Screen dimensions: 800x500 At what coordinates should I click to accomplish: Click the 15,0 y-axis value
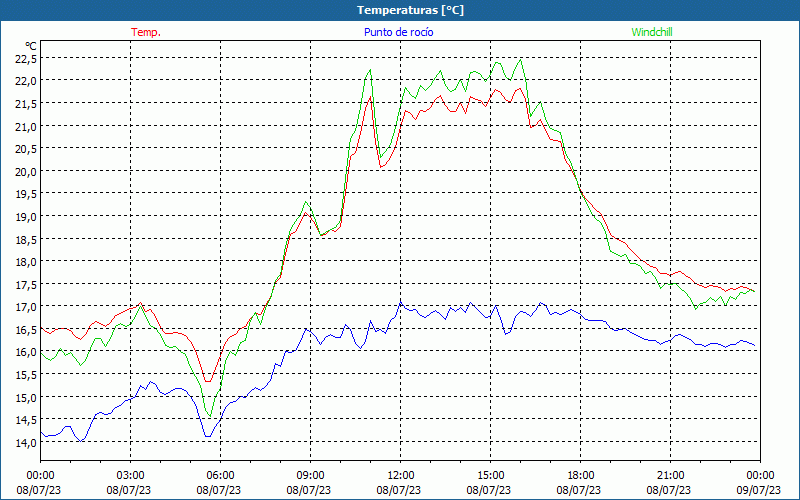click(26, 397)
